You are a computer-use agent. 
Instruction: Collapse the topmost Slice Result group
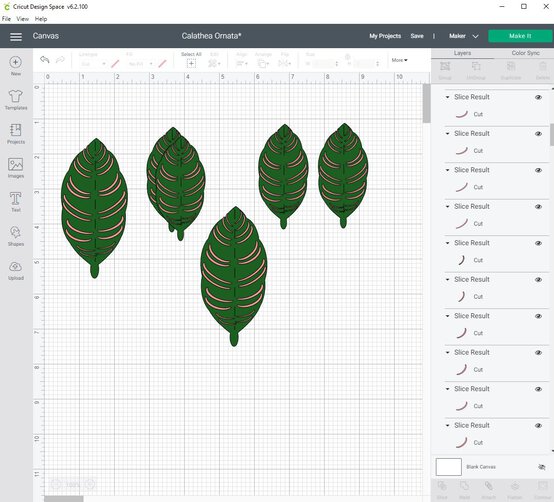click(x=448, y=97)
